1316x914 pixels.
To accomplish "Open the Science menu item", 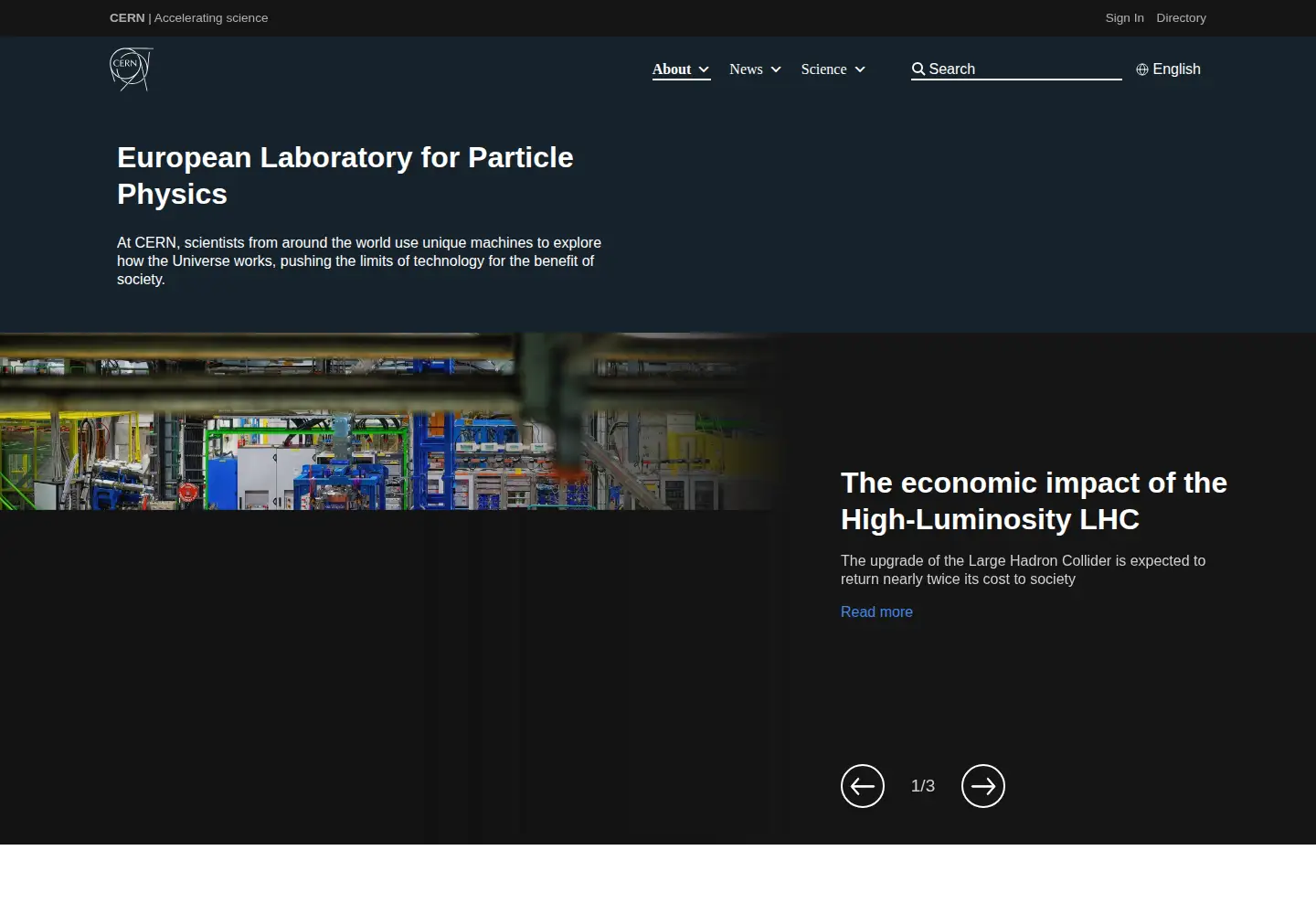I will tap(823, 69).
